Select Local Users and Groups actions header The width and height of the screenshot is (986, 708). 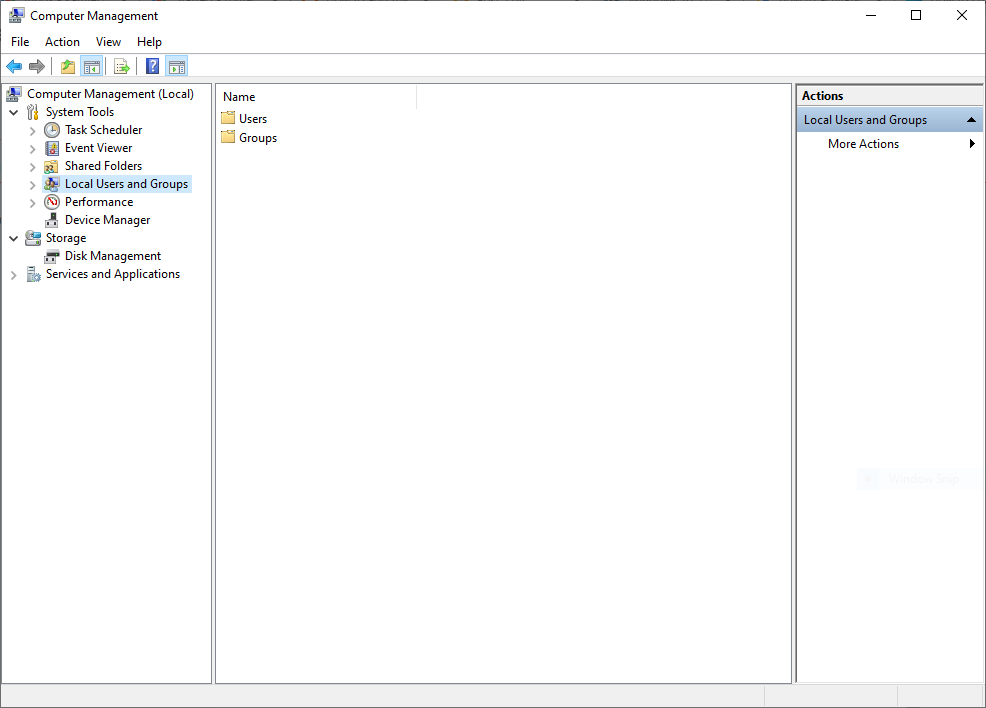889,119
